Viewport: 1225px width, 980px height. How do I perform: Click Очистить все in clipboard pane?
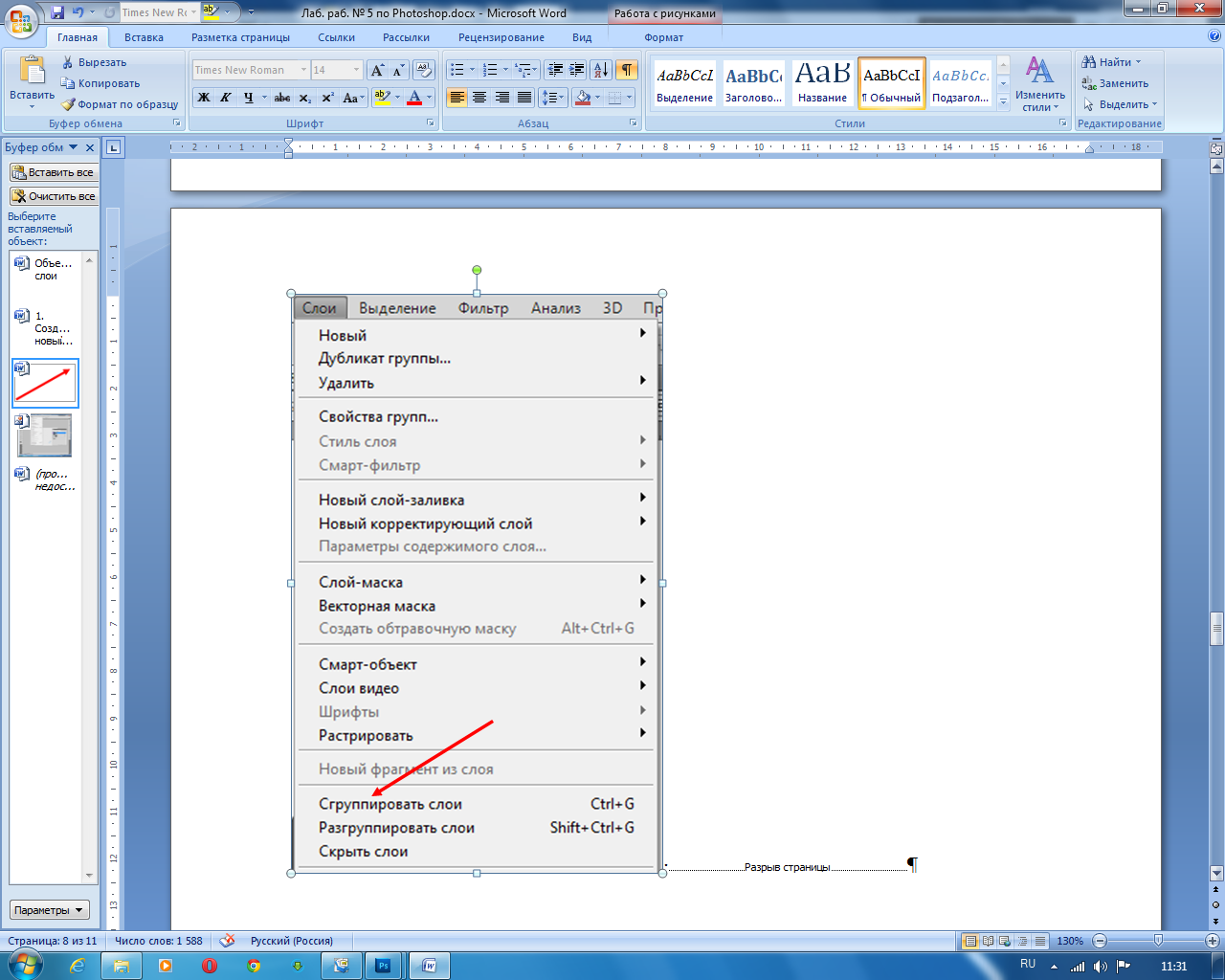pos(54,196)
